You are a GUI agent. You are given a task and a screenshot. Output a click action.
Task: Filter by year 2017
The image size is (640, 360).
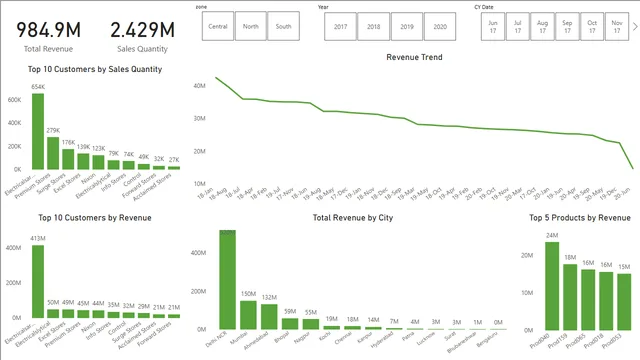[340, 27]
